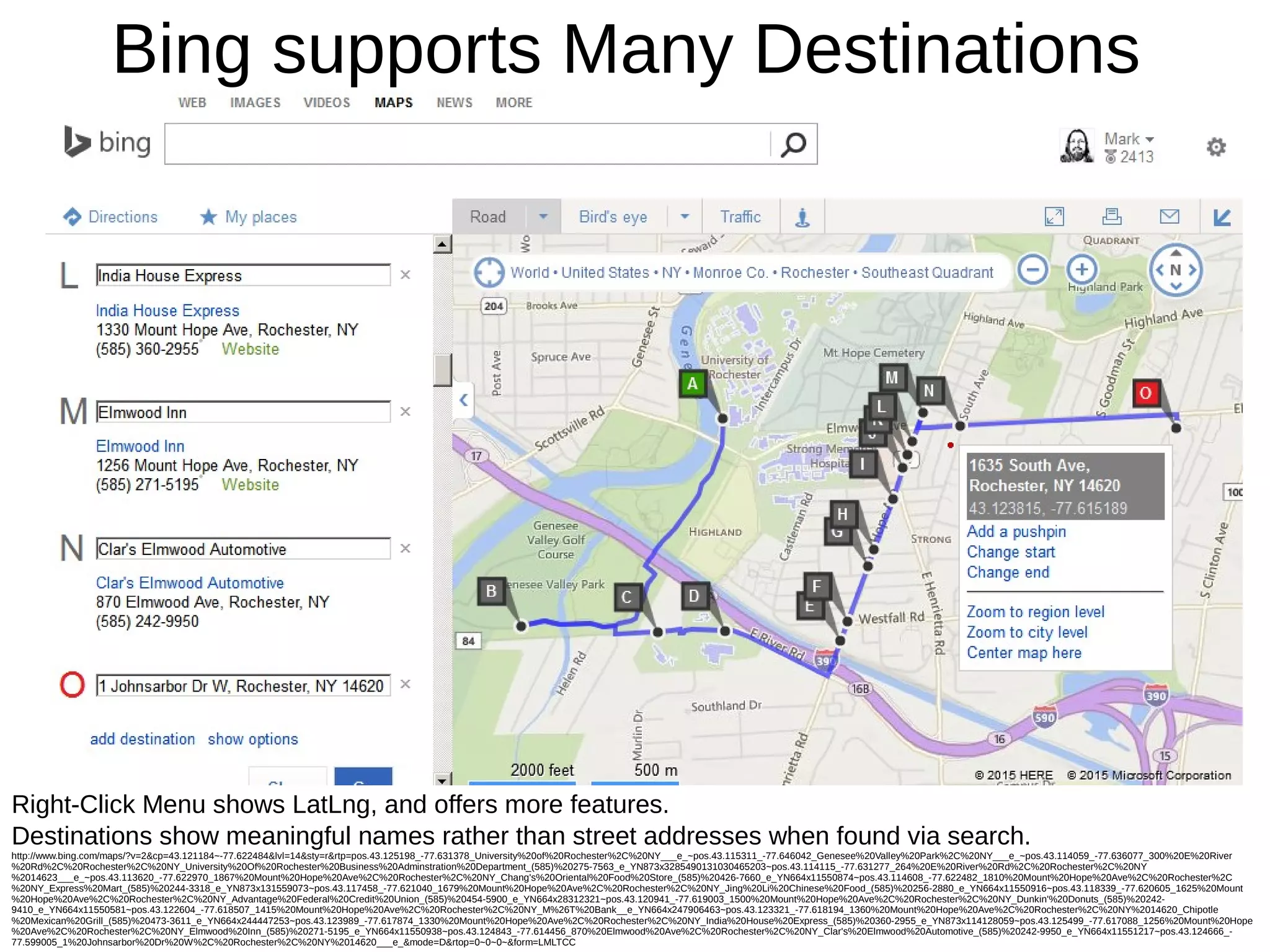Viewport: 1270px width, 952px height.
Task: Select Add a pushpin in context menu
Action: pyautogui.click(x=1016, y=532)
